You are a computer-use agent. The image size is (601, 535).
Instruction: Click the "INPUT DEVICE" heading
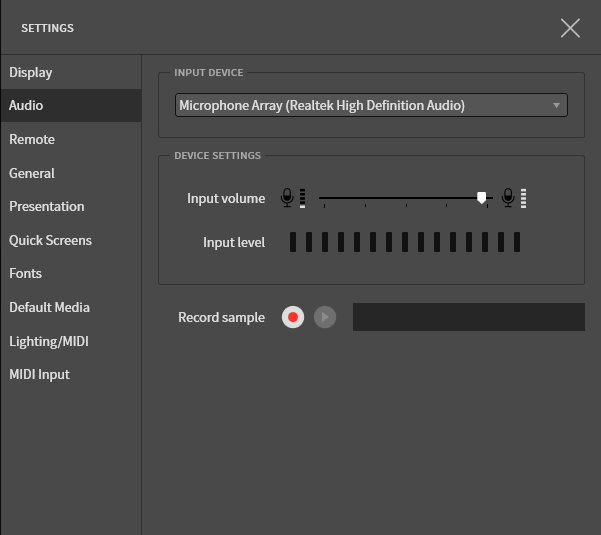209,72
